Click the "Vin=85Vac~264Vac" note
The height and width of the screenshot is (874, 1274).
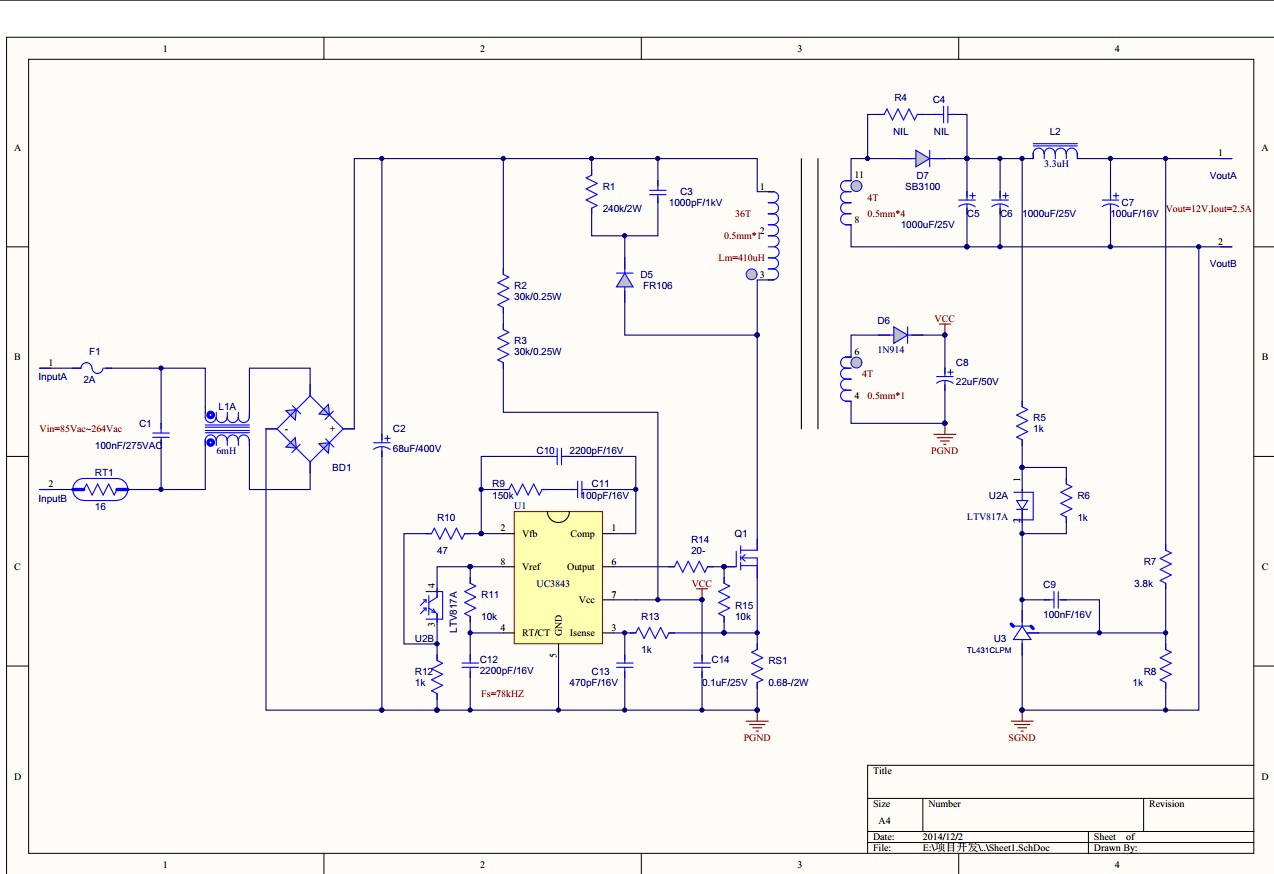click(x=81, y=428)
